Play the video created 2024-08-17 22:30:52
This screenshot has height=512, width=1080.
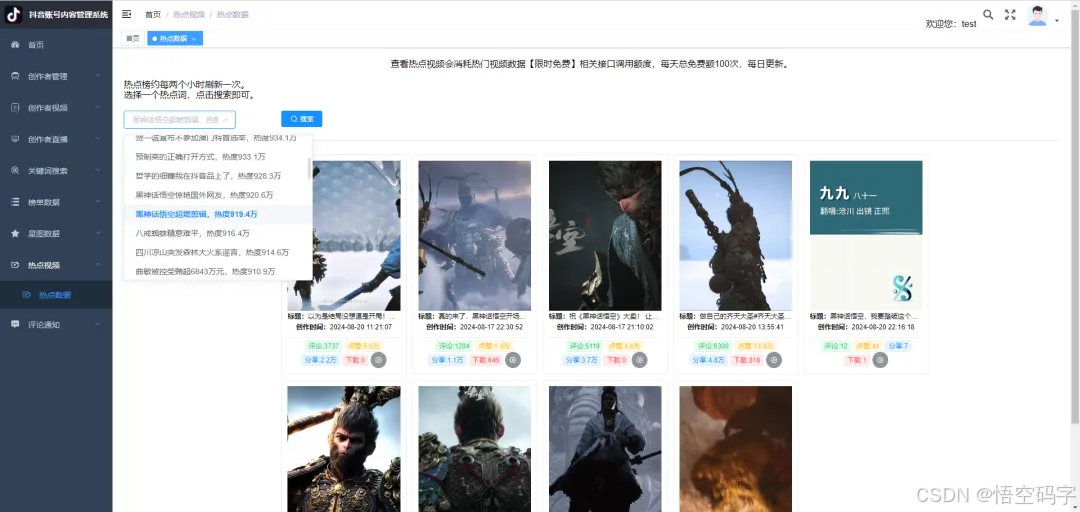(x=512, y=360)
